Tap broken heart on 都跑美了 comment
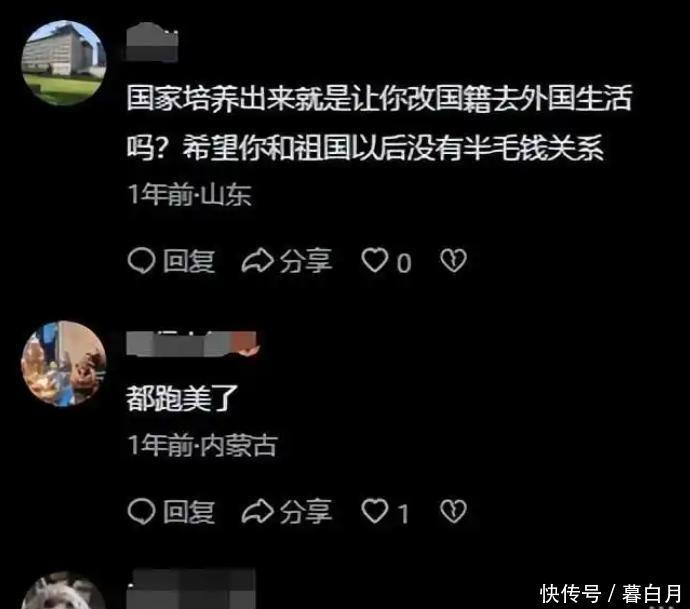 click(x=453, y=511)
